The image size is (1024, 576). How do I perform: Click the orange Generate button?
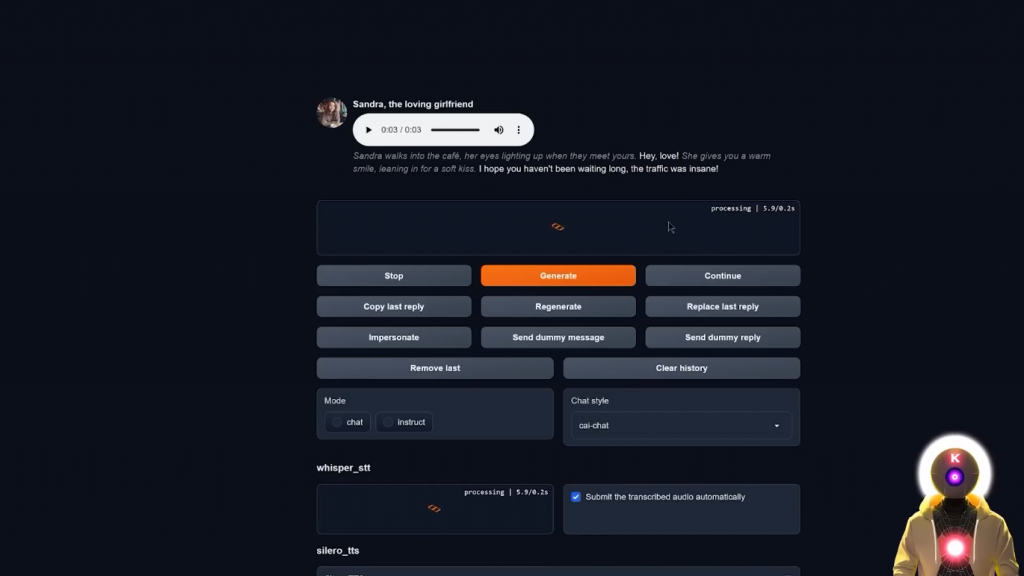pos(558,276)
